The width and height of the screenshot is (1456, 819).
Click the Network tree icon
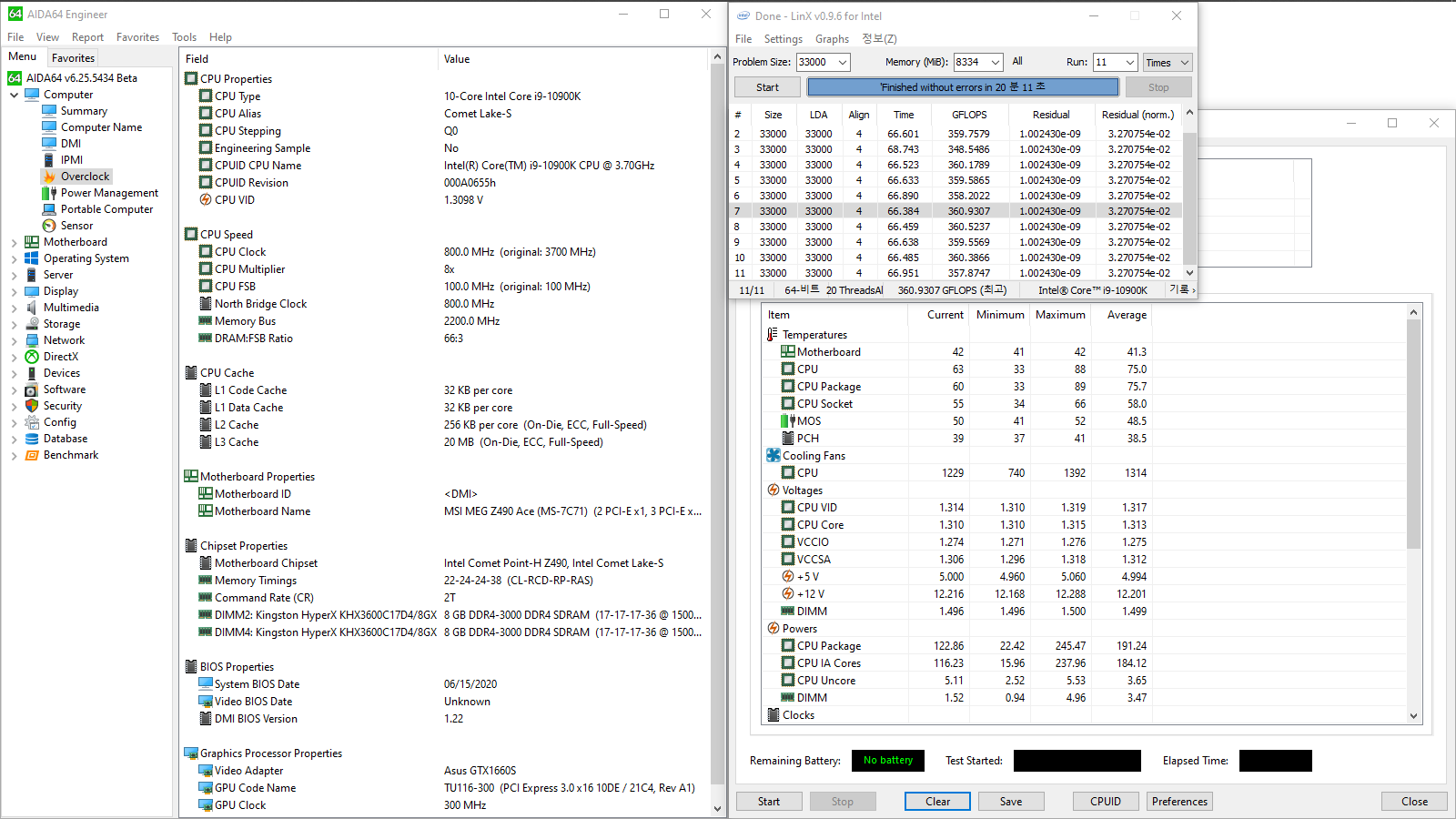click(32, 340)
